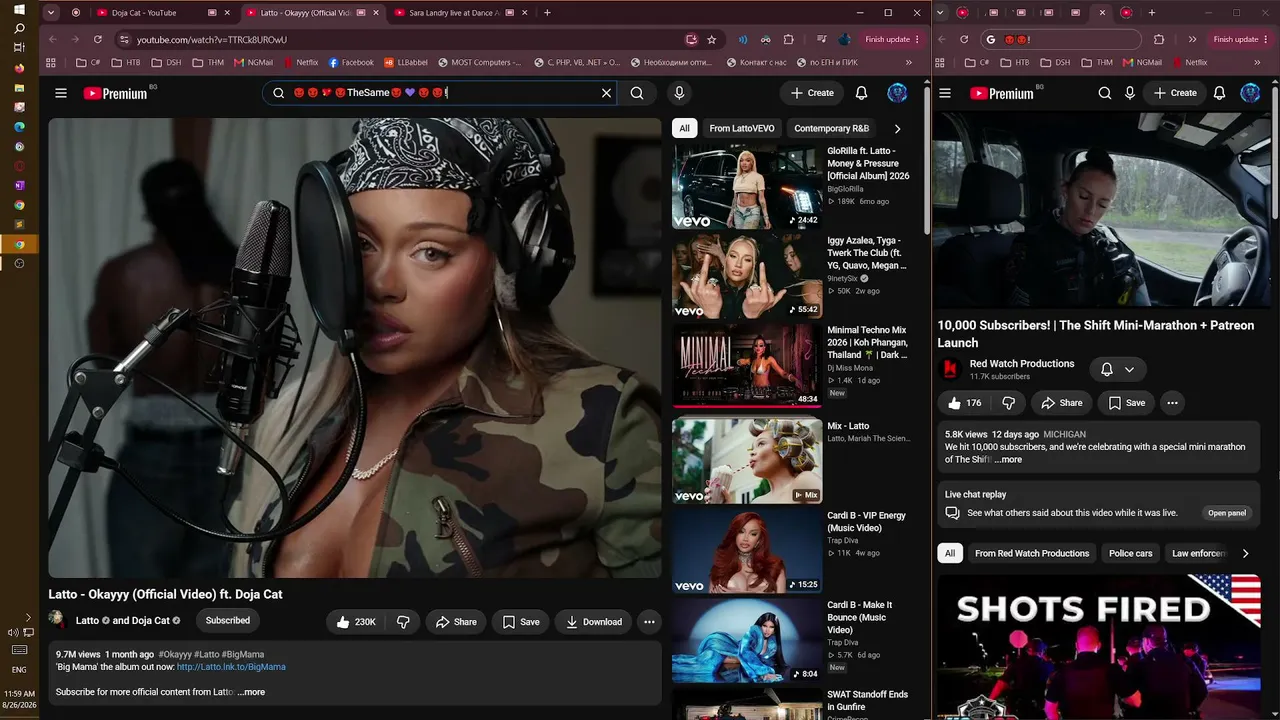1280x720 pixels.
Task: Open the Chrome apps grid in bookmarks bar
Action: [x=51, y=62]
